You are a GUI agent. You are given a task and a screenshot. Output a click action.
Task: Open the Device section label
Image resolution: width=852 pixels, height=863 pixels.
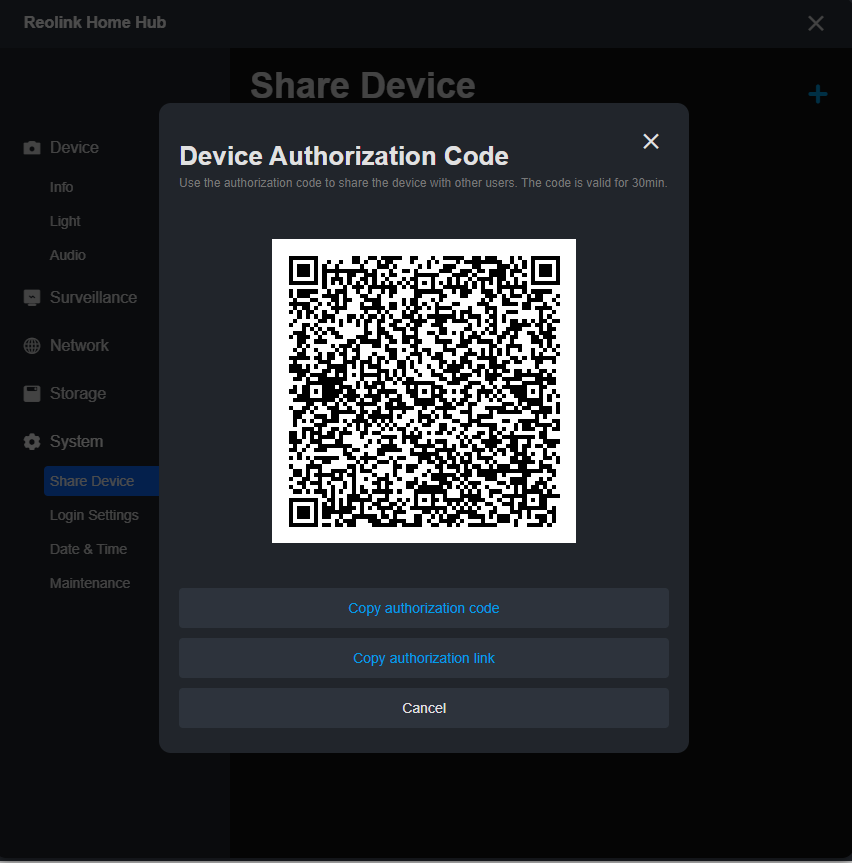click(x=74, y=148)
